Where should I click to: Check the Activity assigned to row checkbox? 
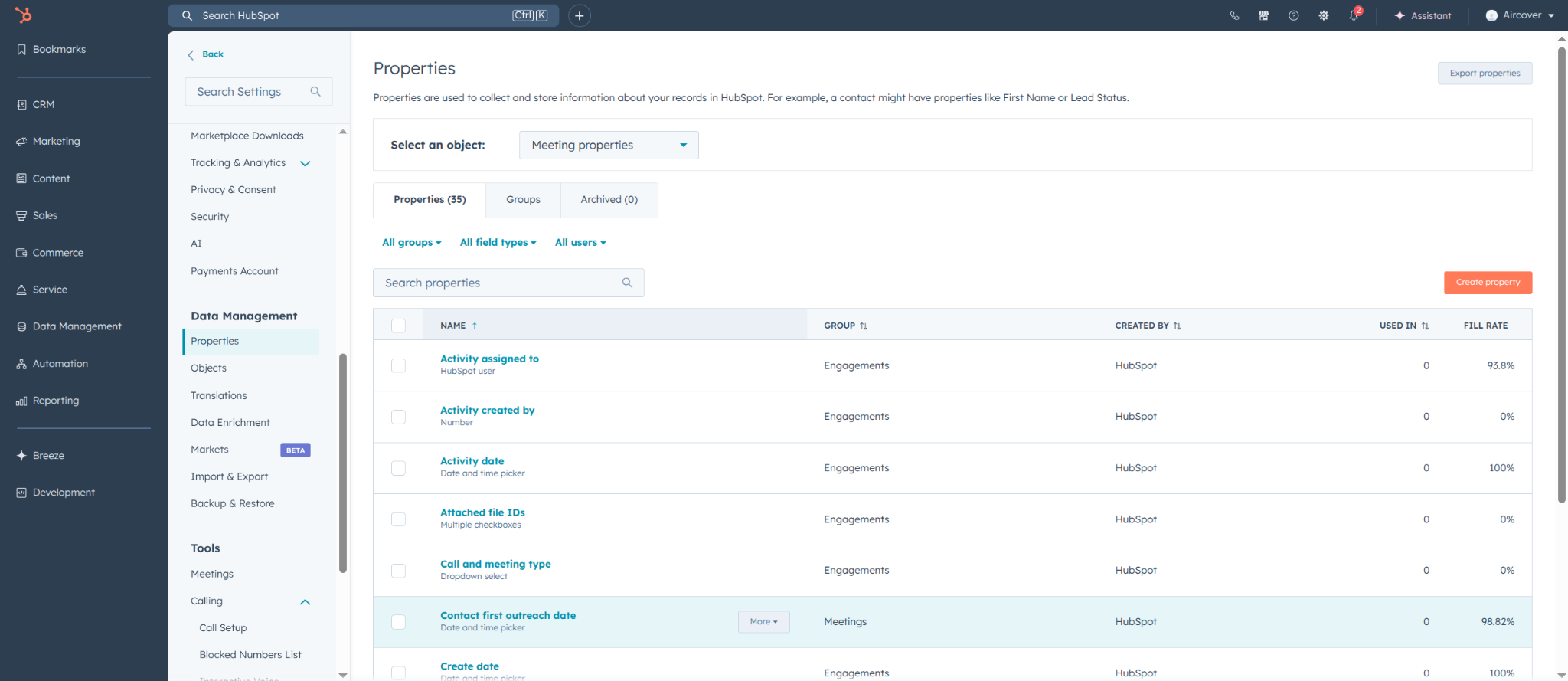398,365
